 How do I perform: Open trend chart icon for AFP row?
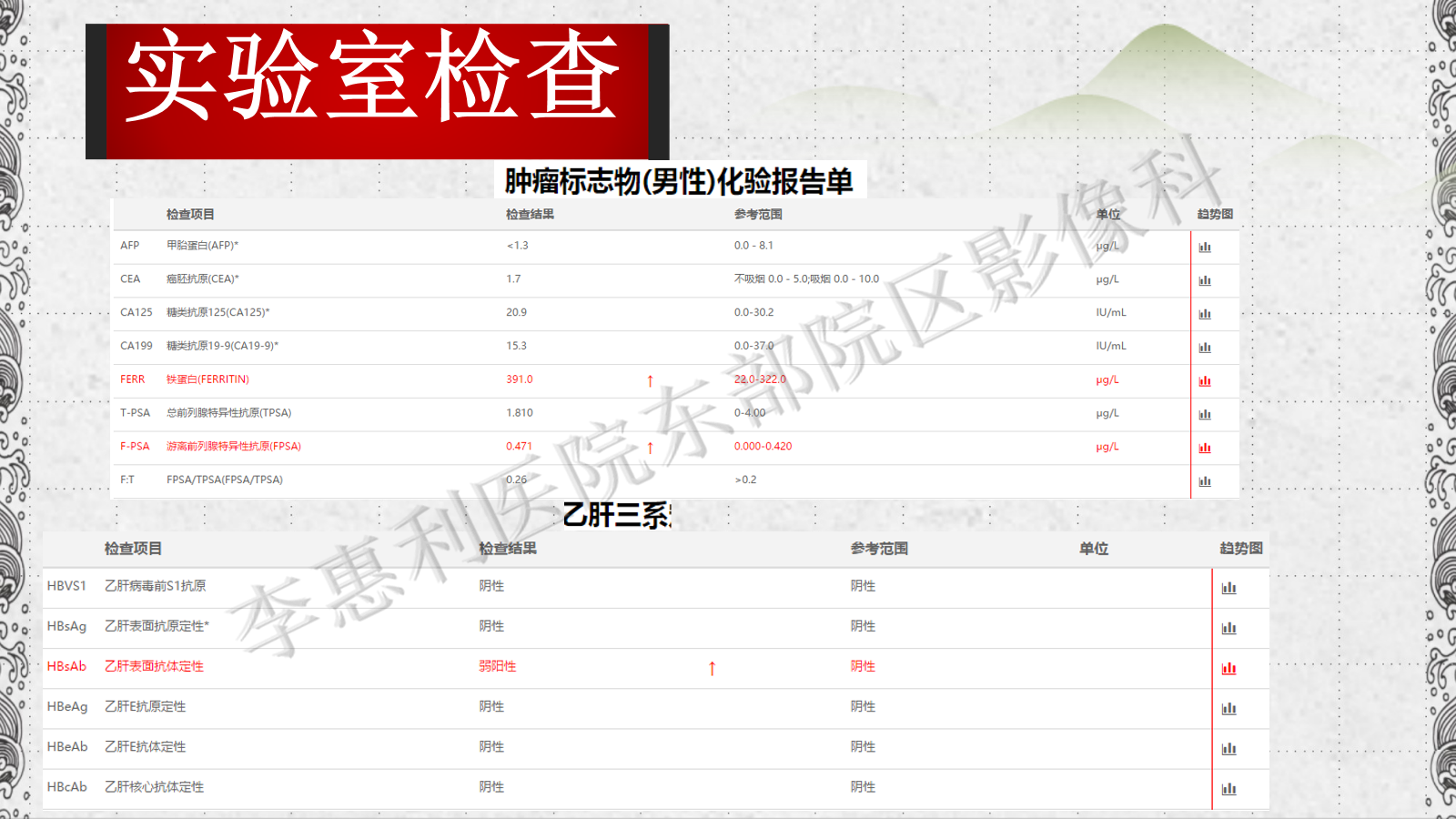(1205, 247)
